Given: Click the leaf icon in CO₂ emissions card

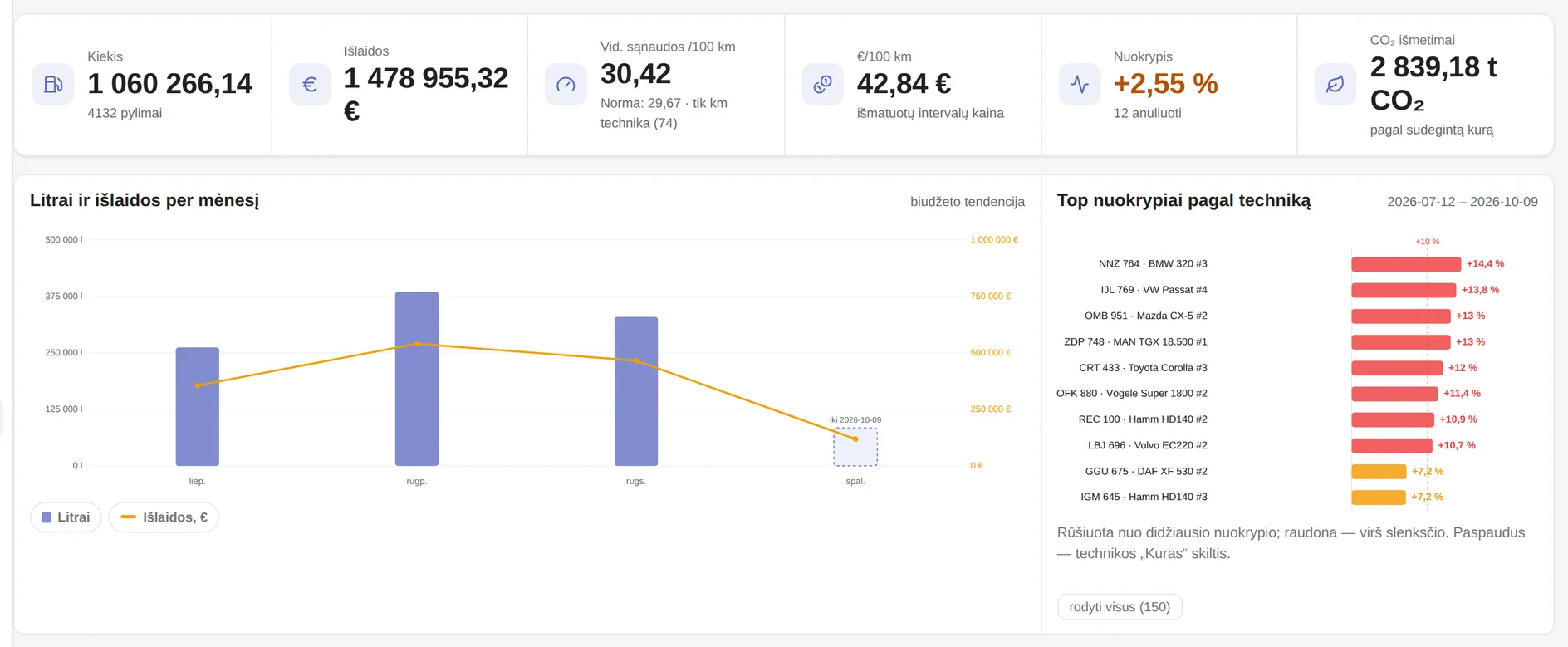Looking at the screenshot, I should (x=1335, y=84).
